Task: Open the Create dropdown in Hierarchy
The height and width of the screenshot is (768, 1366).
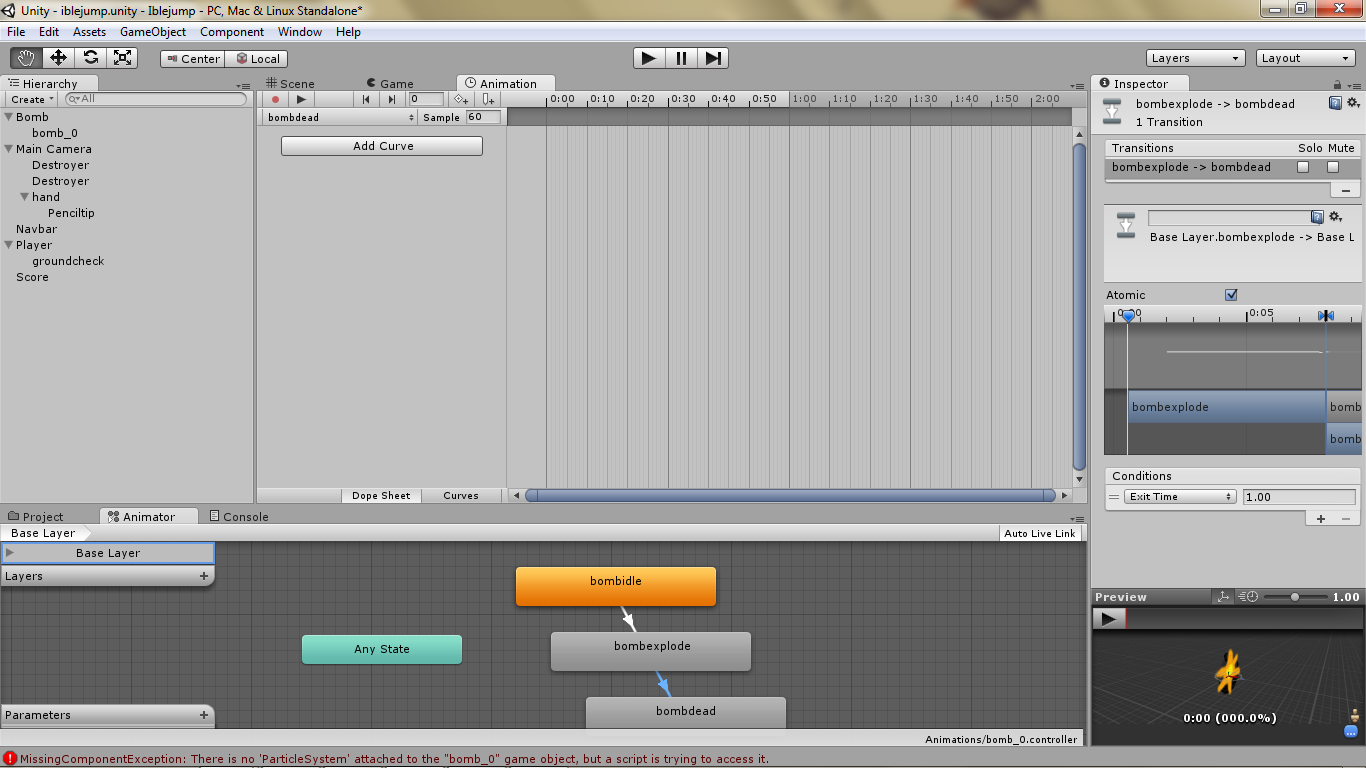Action: [32, 100]
